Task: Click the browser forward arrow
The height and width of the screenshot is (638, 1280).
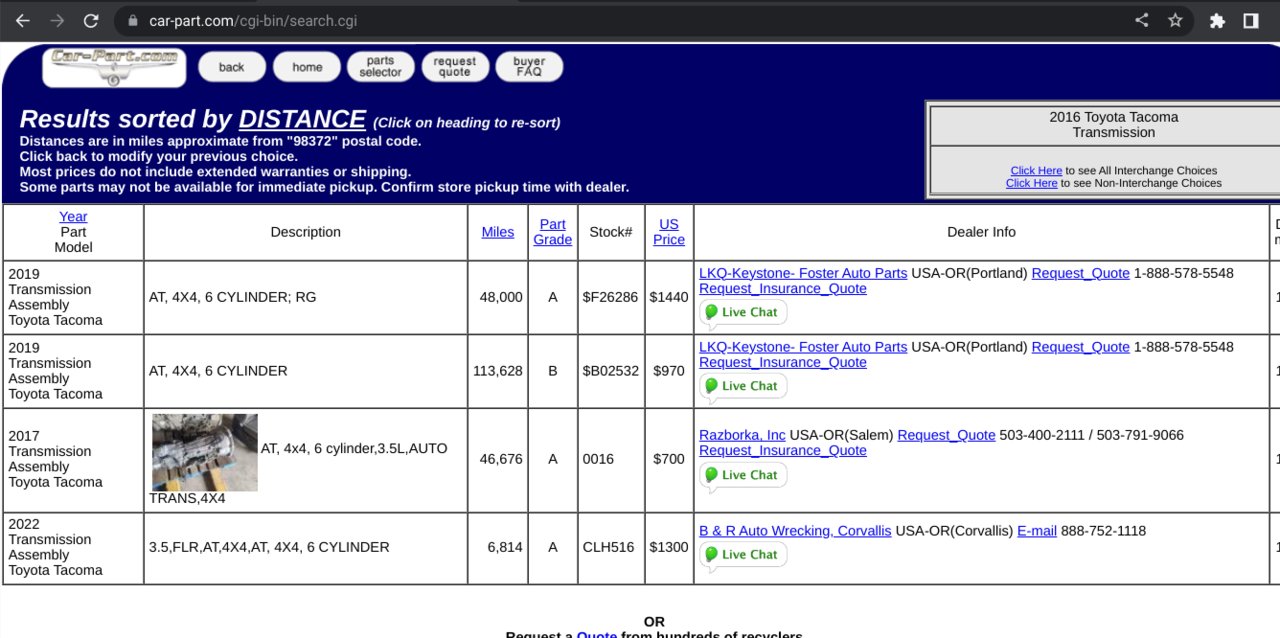Action: 57,20
